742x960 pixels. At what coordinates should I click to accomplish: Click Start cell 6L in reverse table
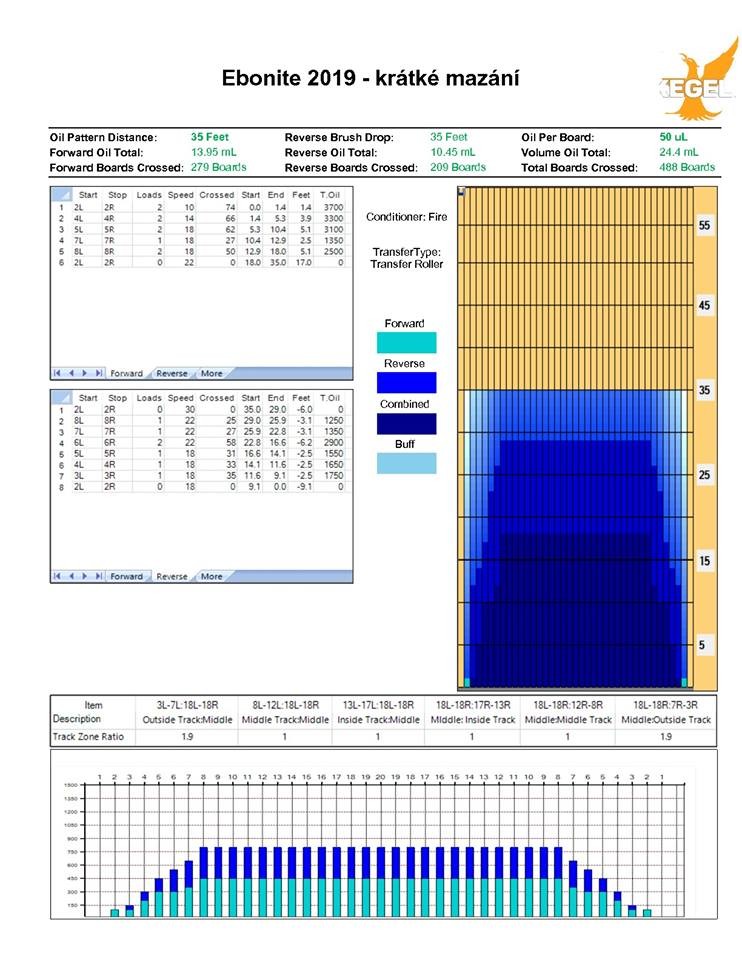point(79,443)
